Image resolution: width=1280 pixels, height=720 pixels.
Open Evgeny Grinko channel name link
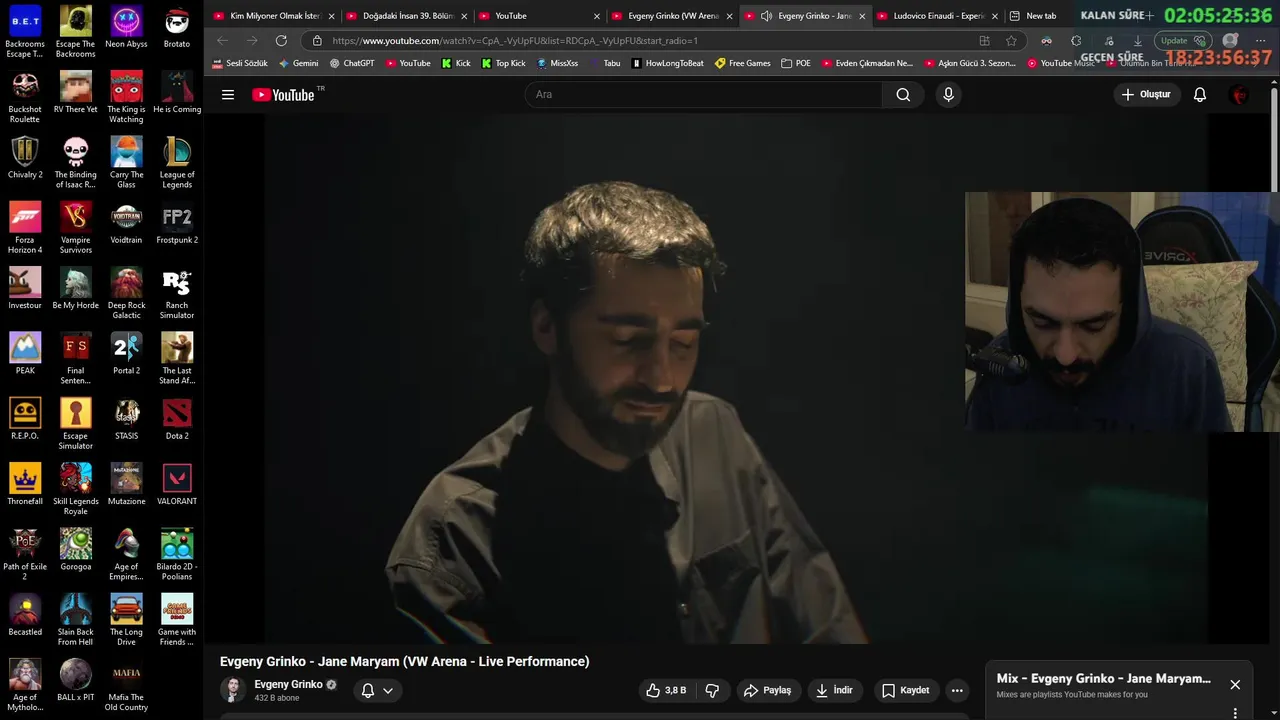pos(288,685)
